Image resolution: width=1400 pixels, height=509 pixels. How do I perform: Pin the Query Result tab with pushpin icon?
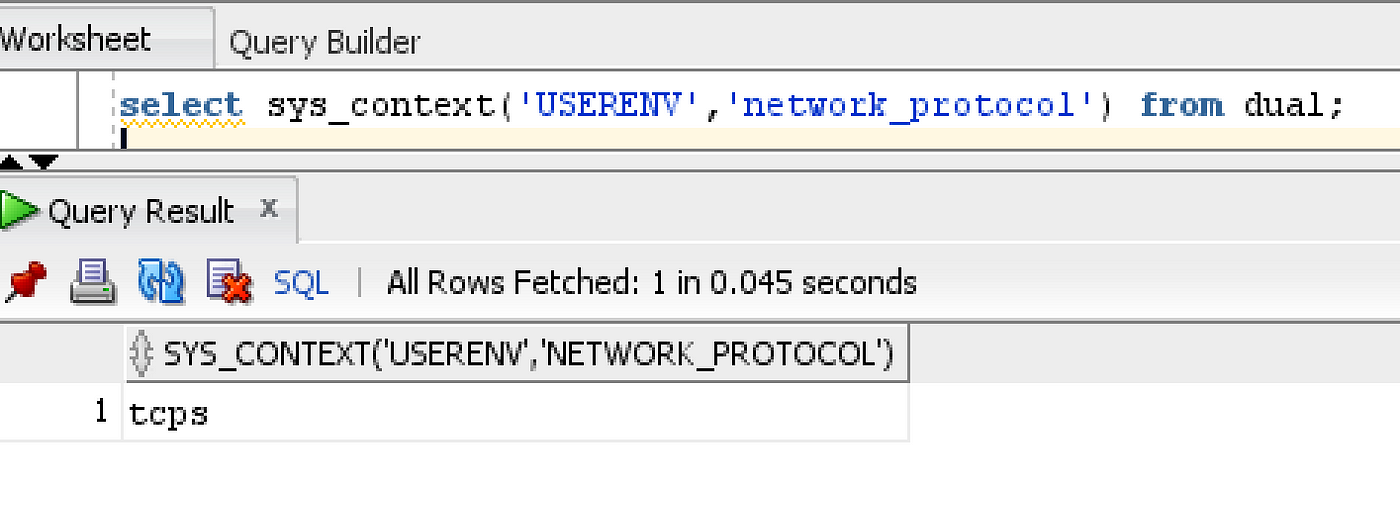click(x=24, y=283)
